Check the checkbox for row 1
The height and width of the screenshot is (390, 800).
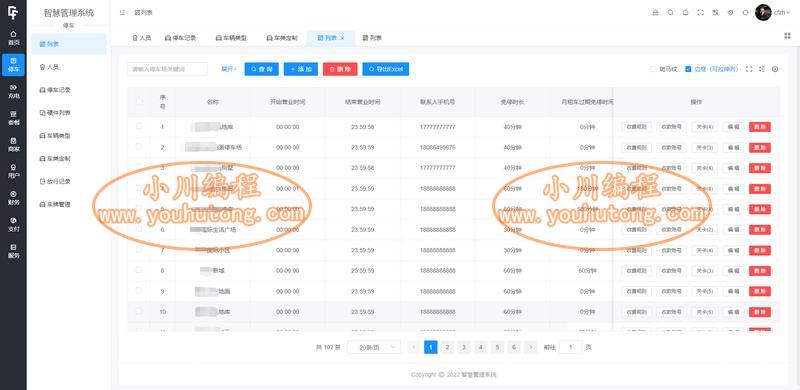point(139,126)
